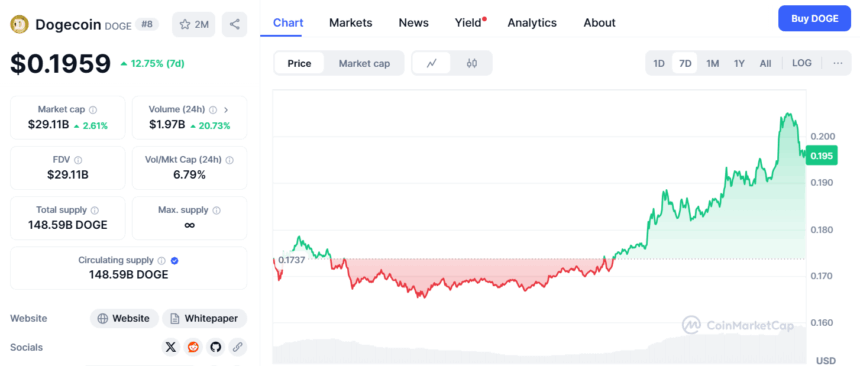Toggle chart to Price view
Viewport: 860px width, 366px height.
coord(299,63)
